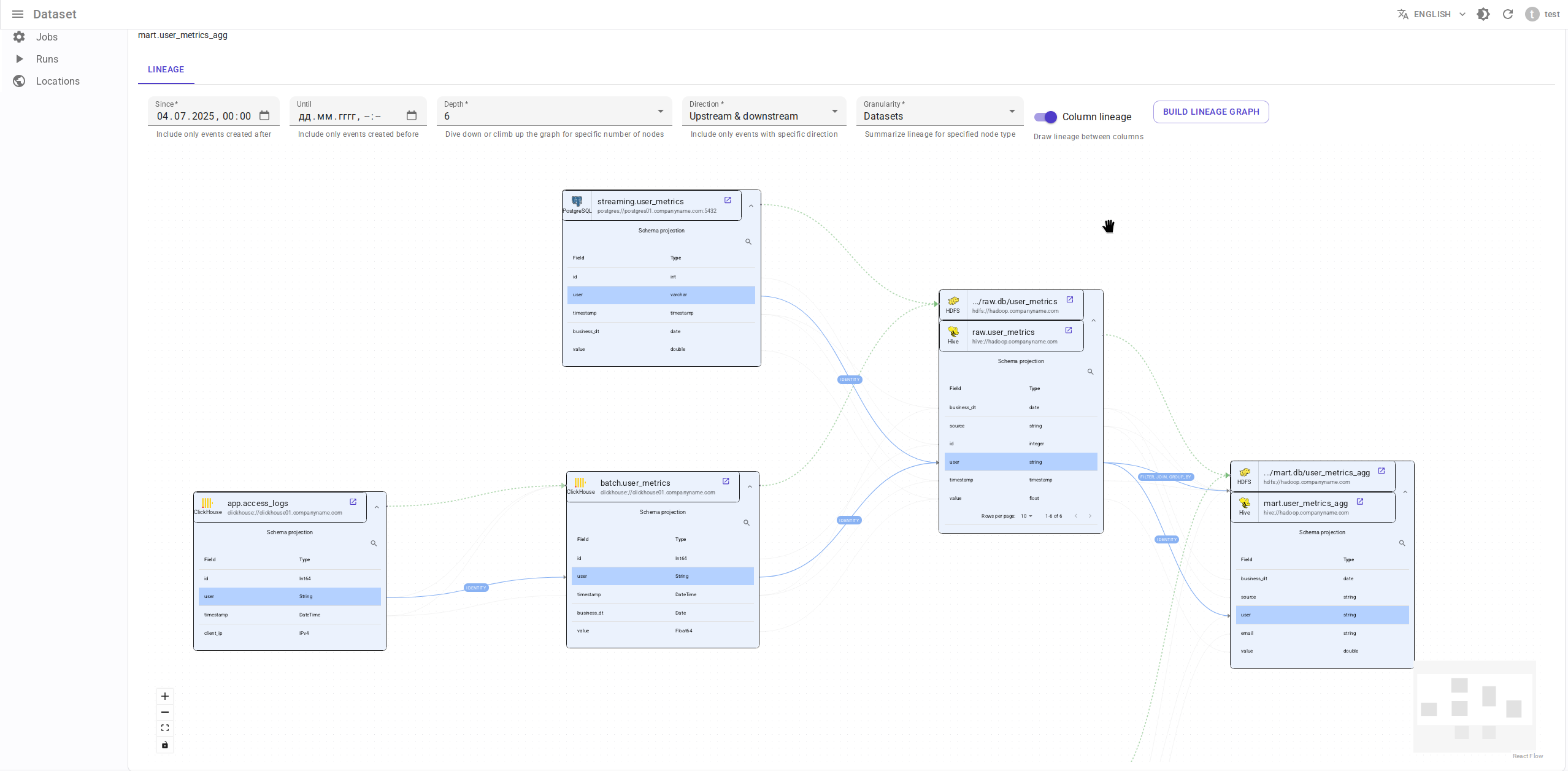Toggle graph interactivity lock icon
This screenshot has height=771, width=1568.
[x=165, y=745]
